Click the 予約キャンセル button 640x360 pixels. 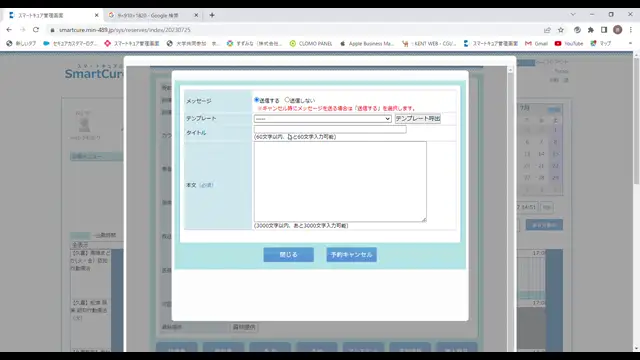[x=351, y=255]
